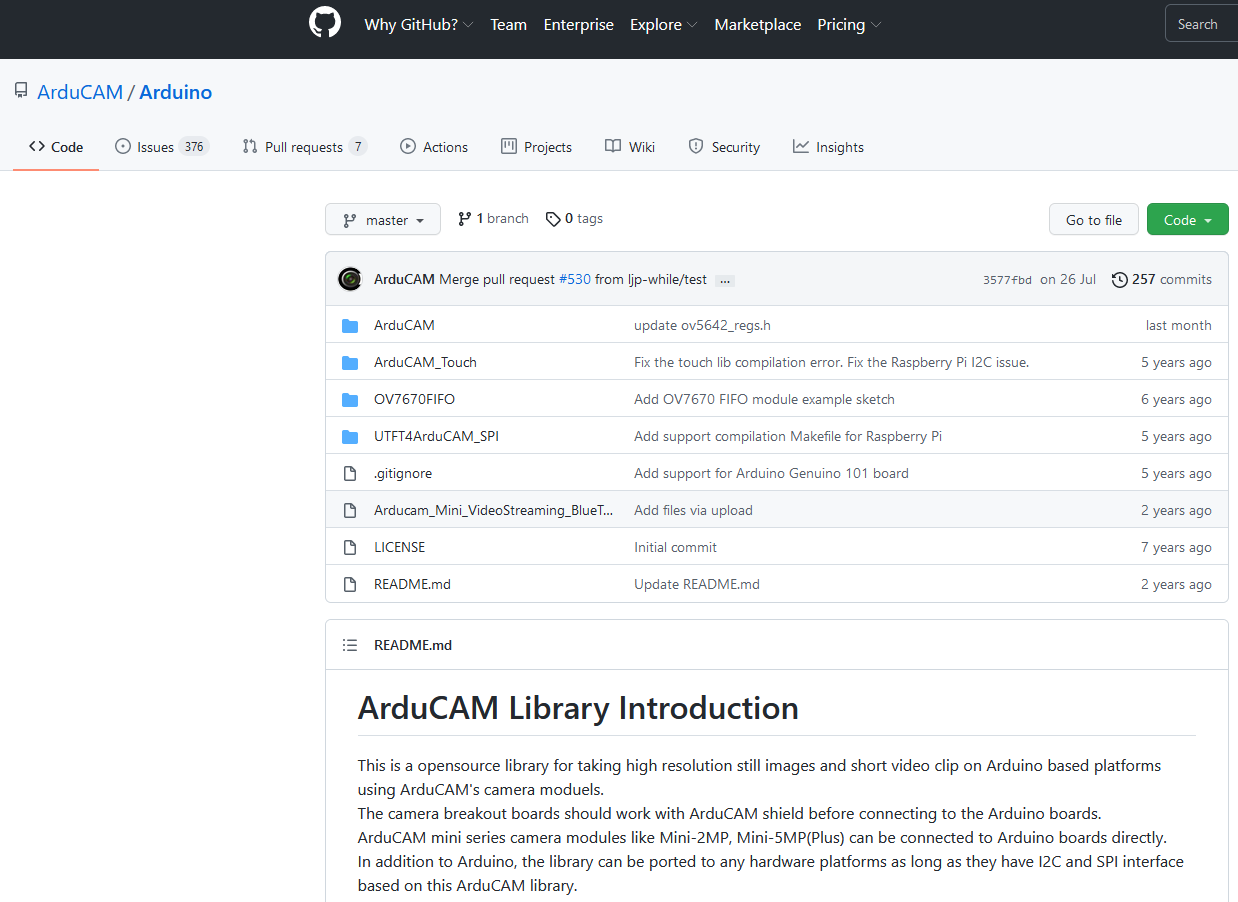Viewport: 1238px width, 902px height.
Task: Click the README.md header title
Action: [413, 645]
